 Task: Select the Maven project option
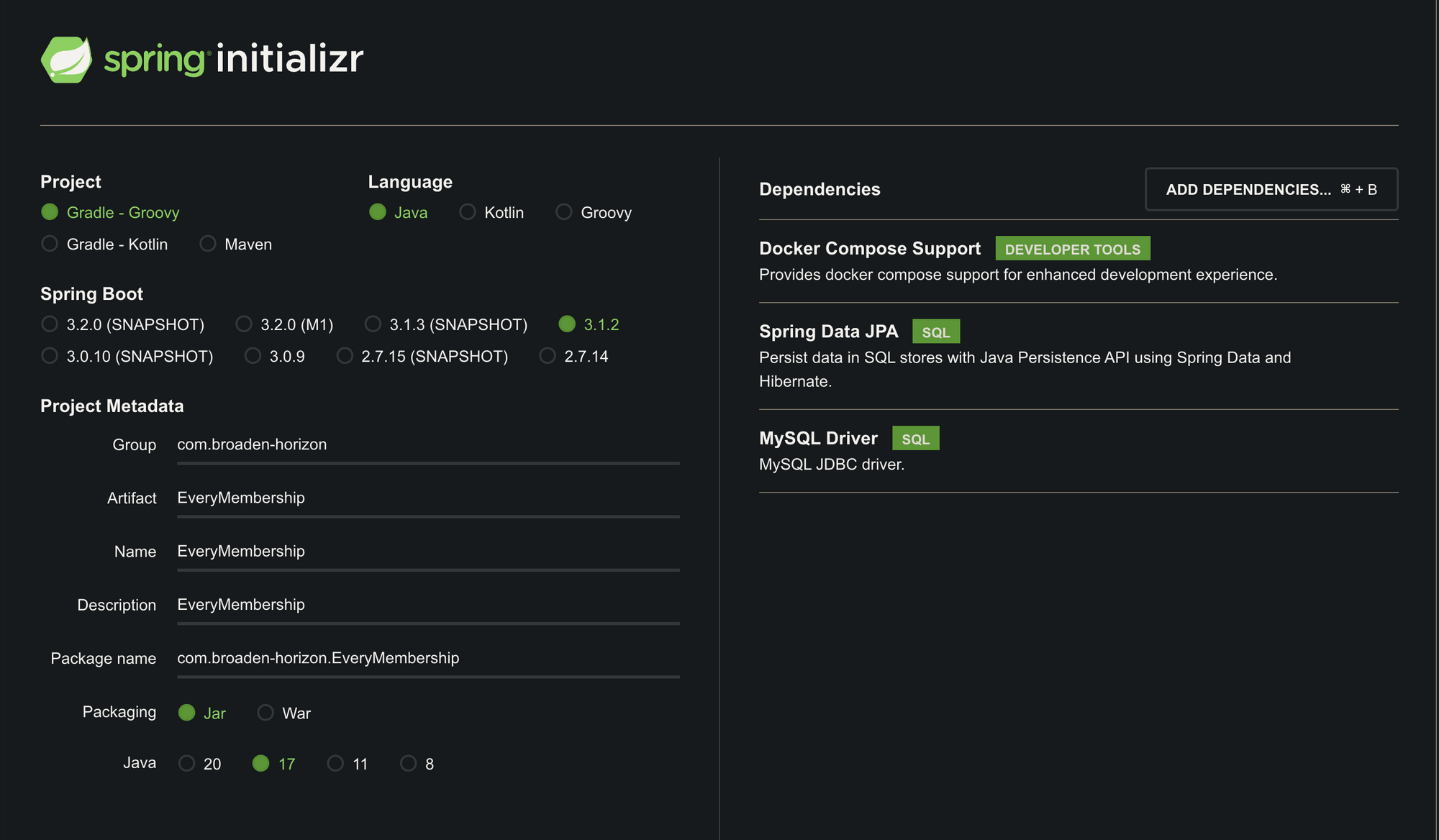coord(208,244)
